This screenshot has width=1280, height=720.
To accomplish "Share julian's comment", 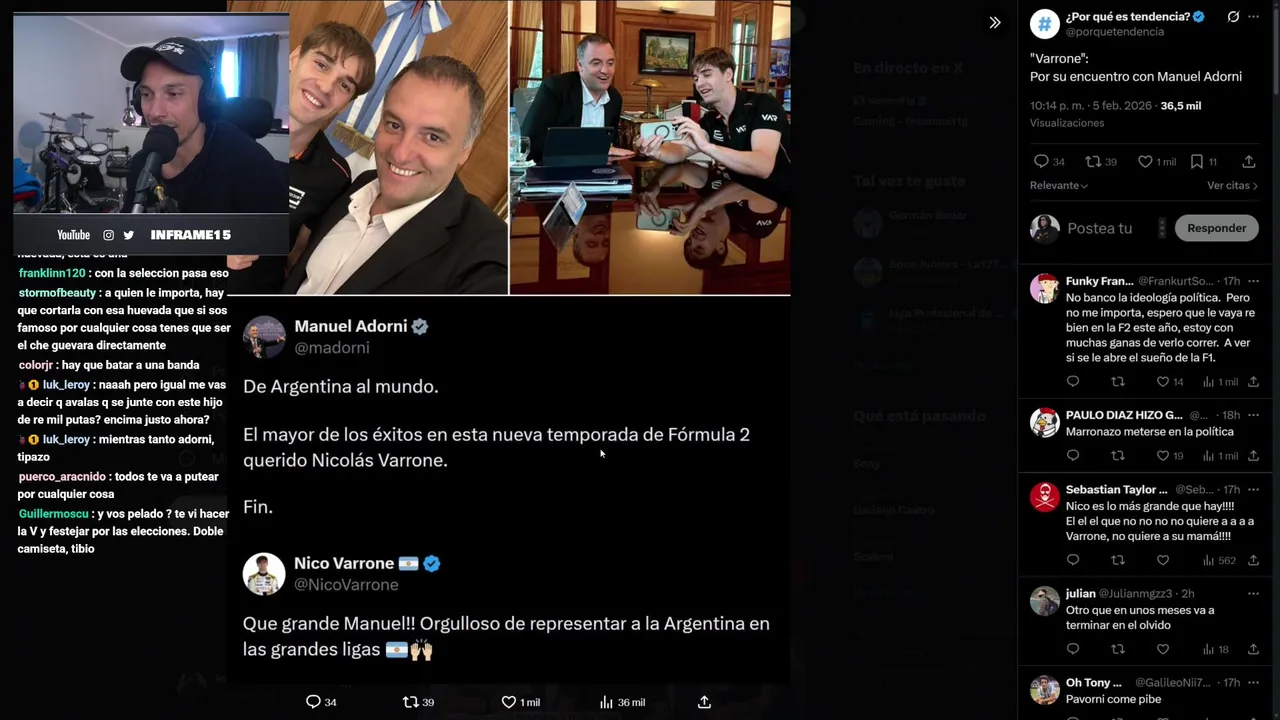I will (x=1253, y=649).
